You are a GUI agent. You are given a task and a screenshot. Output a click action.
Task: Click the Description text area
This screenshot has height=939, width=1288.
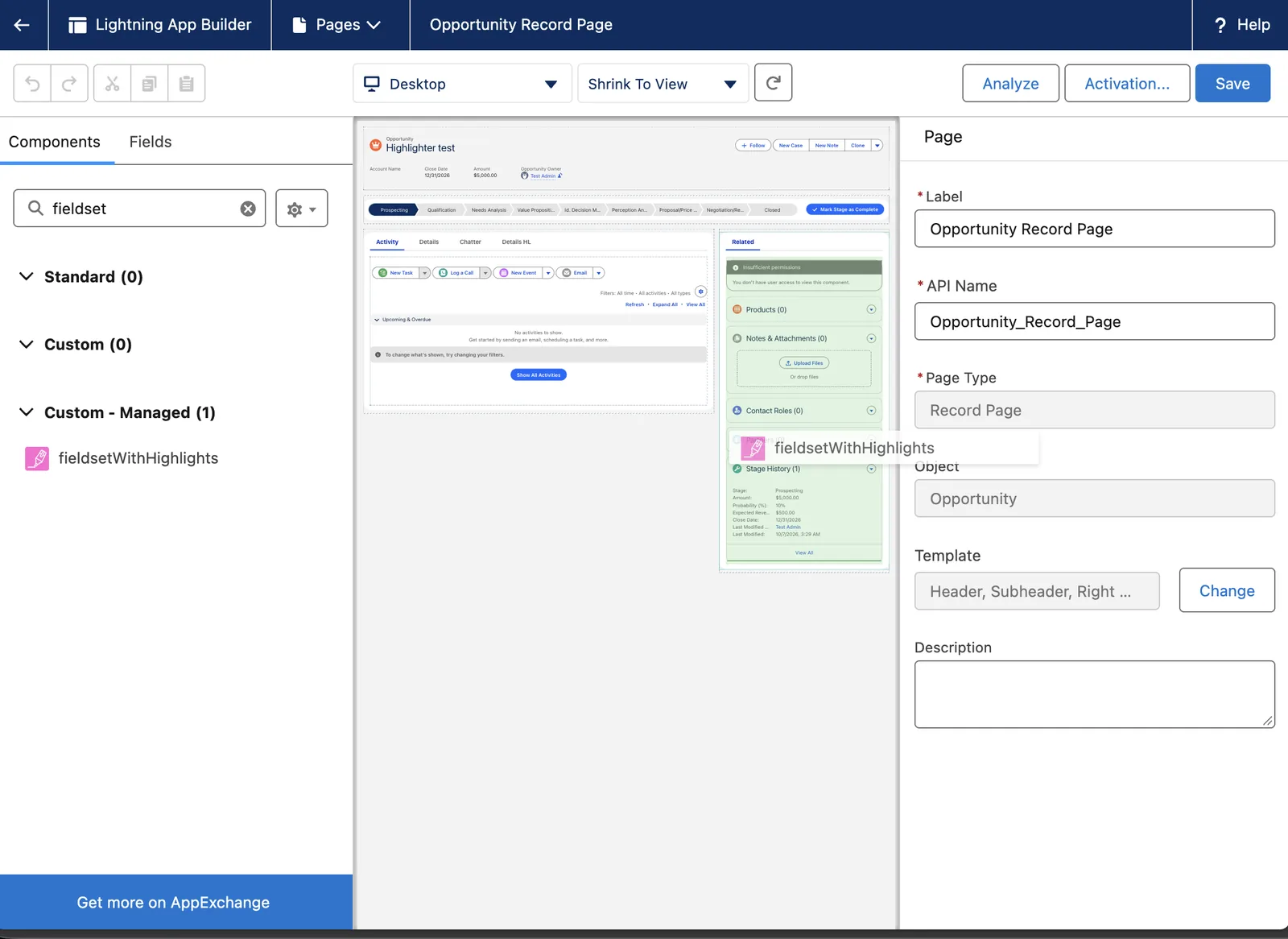coord(1094,694)
